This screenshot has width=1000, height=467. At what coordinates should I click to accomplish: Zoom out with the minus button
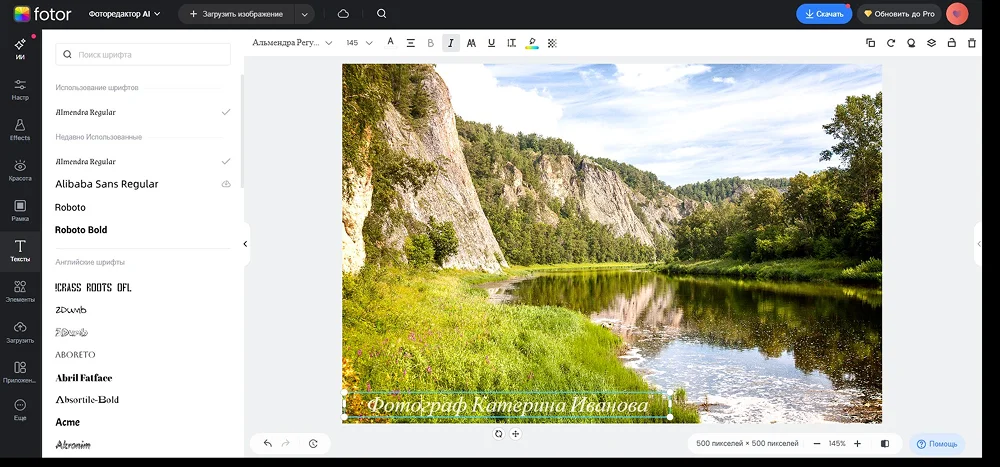(817, 443)
